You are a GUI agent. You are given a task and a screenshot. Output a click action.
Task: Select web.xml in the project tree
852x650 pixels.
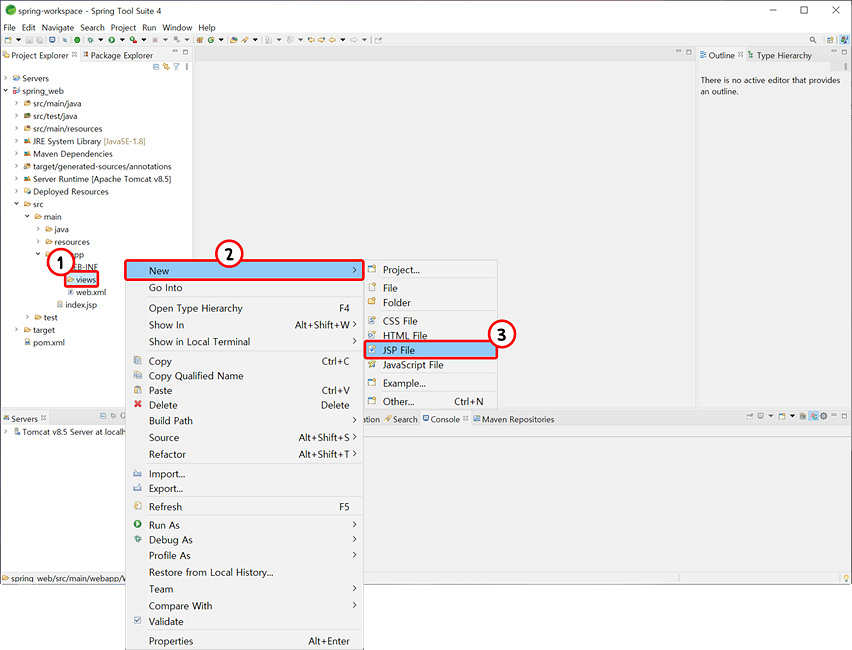coord(87,292)
